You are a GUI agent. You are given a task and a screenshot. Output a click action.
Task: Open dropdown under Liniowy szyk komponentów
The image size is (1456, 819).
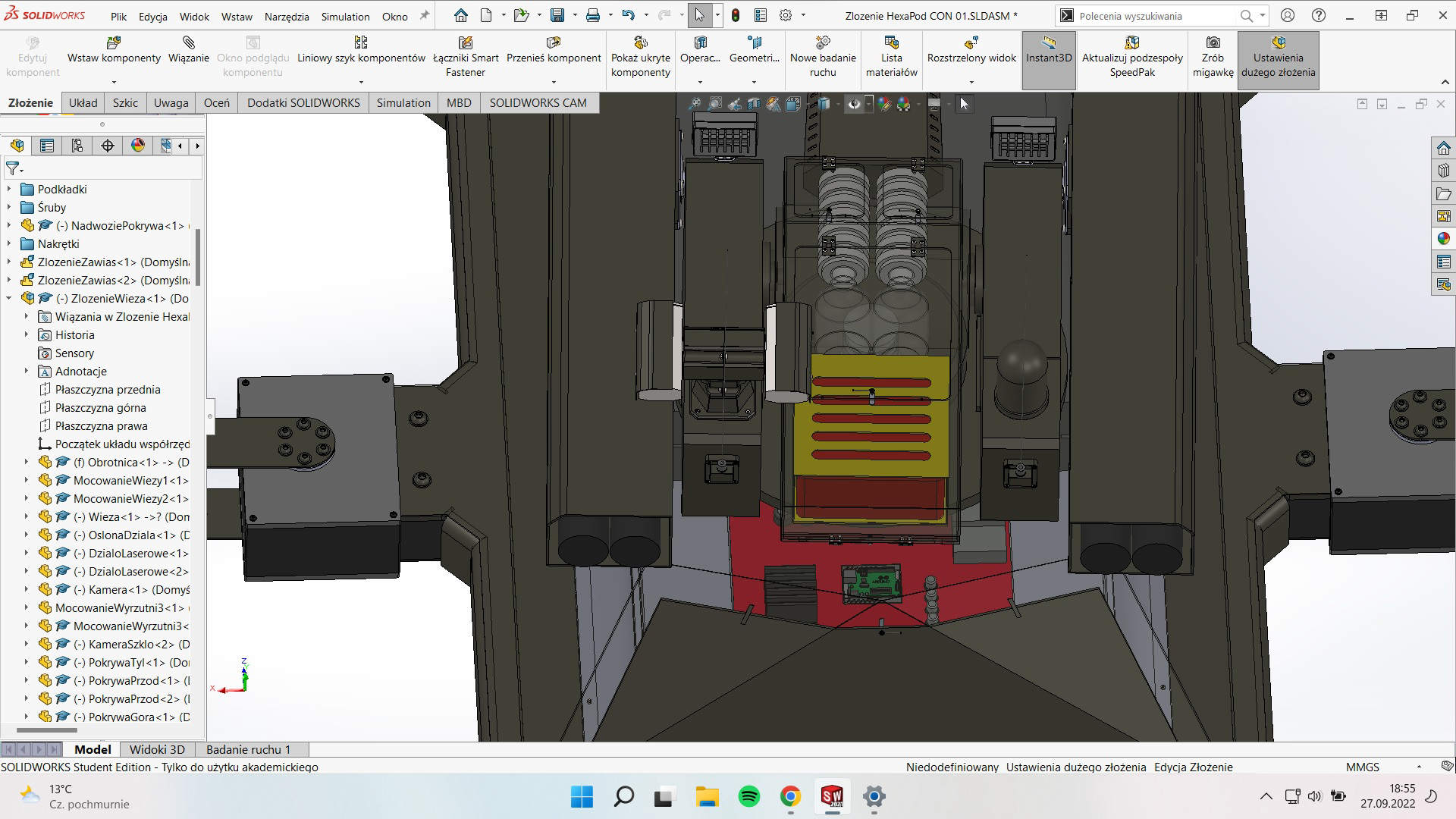pos(361,82)
